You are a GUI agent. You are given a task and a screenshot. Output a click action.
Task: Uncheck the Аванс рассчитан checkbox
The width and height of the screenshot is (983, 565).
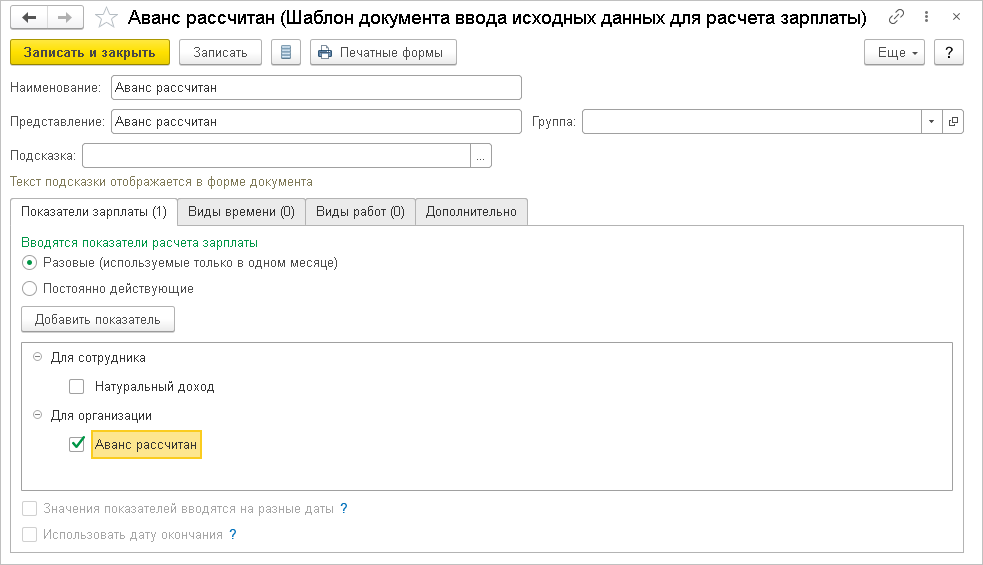[76, 444]
